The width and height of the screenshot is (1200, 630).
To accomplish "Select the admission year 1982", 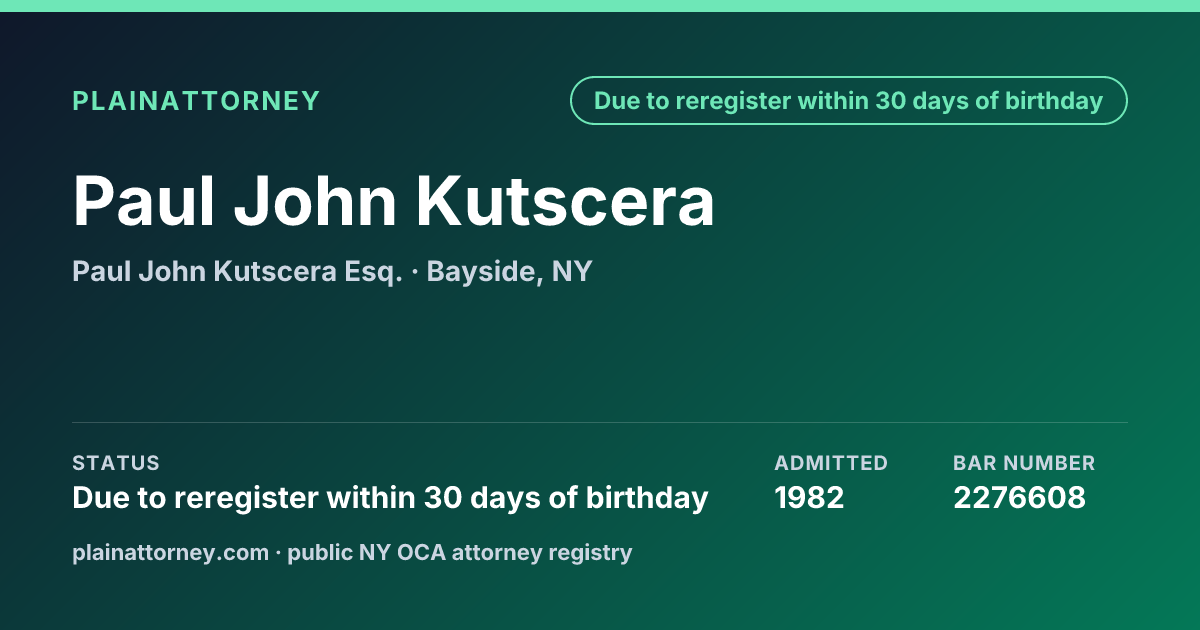I will tap(810, 497).
